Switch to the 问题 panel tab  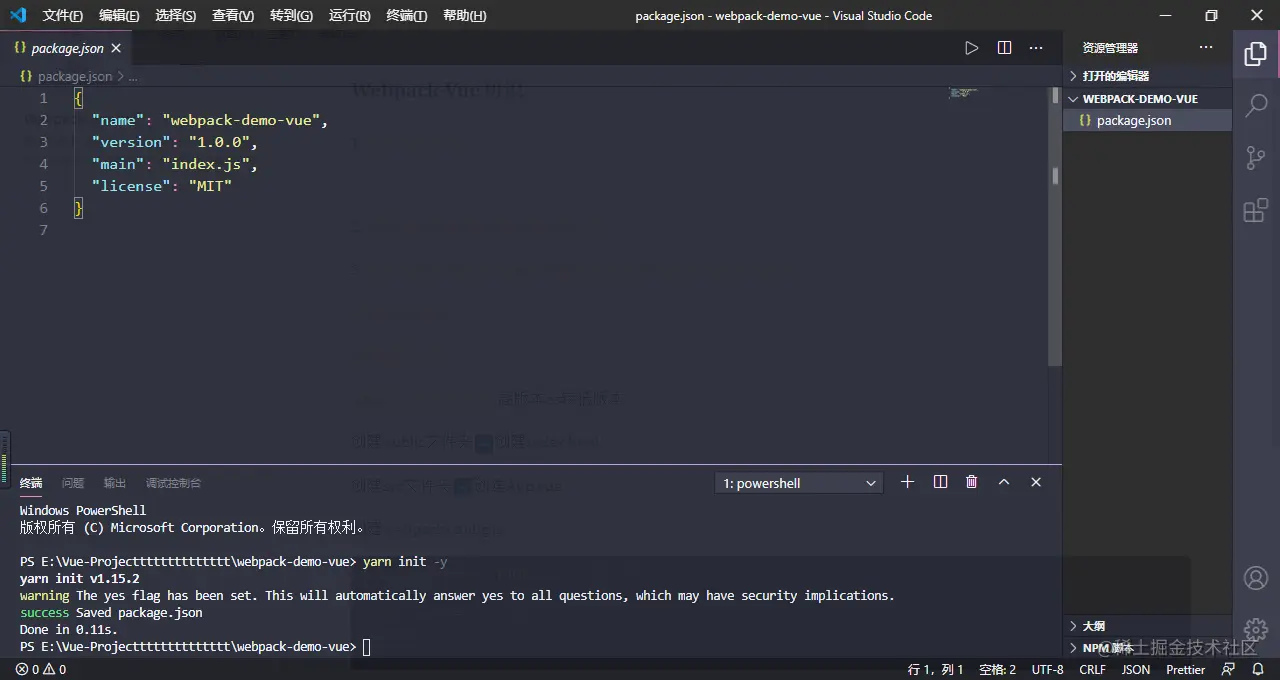pyautogui.click(x=71, y=483)
